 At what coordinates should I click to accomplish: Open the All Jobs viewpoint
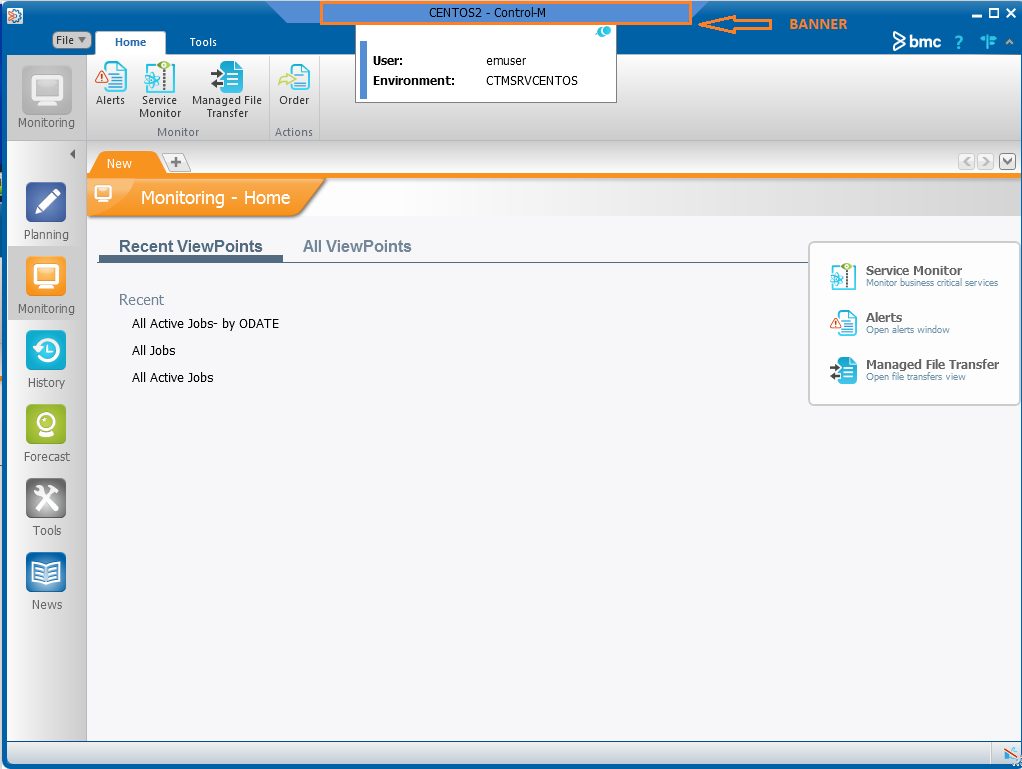pyautogui.click(x=153, y=351)
